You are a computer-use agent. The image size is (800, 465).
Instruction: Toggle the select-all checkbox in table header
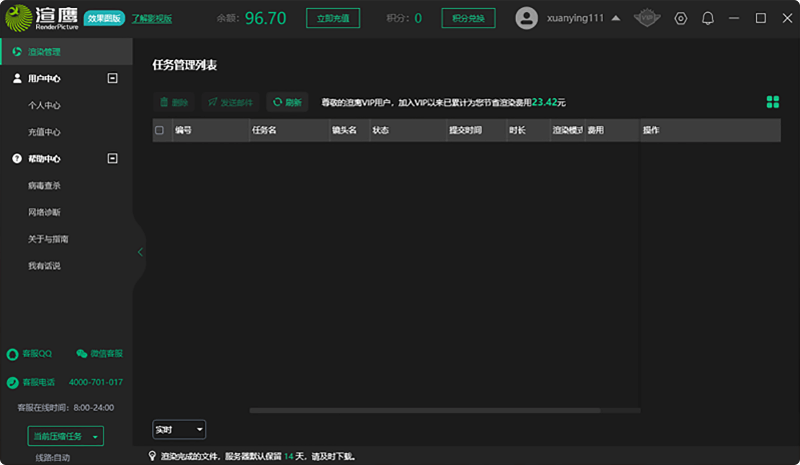[160, 130]
